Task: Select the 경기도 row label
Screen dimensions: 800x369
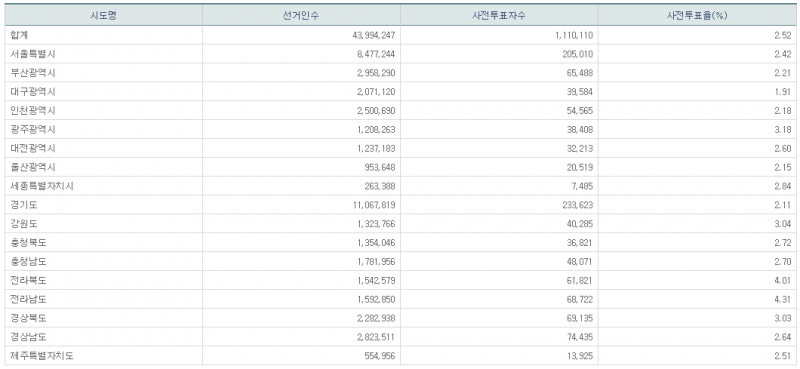Action: coord(23,205)
